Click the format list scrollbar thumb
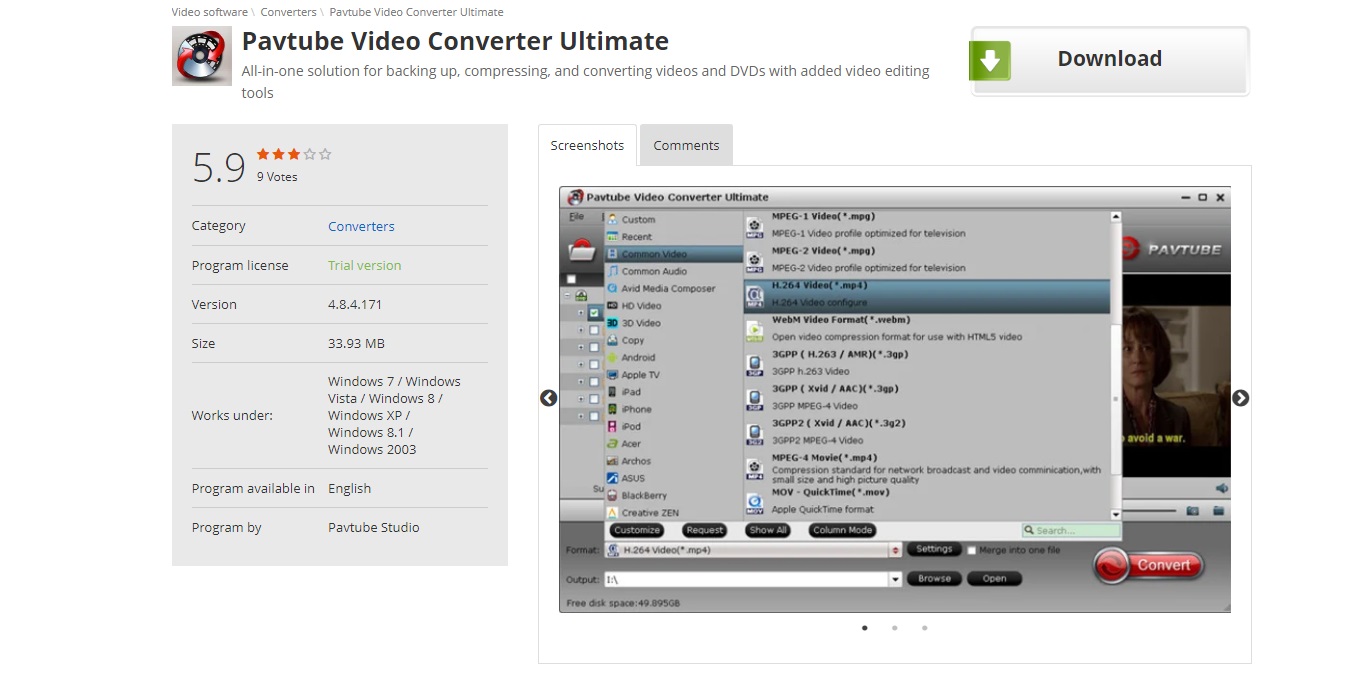This screenshot has width=1368, height=676. pyautogui.click(x=1116, y=398)
